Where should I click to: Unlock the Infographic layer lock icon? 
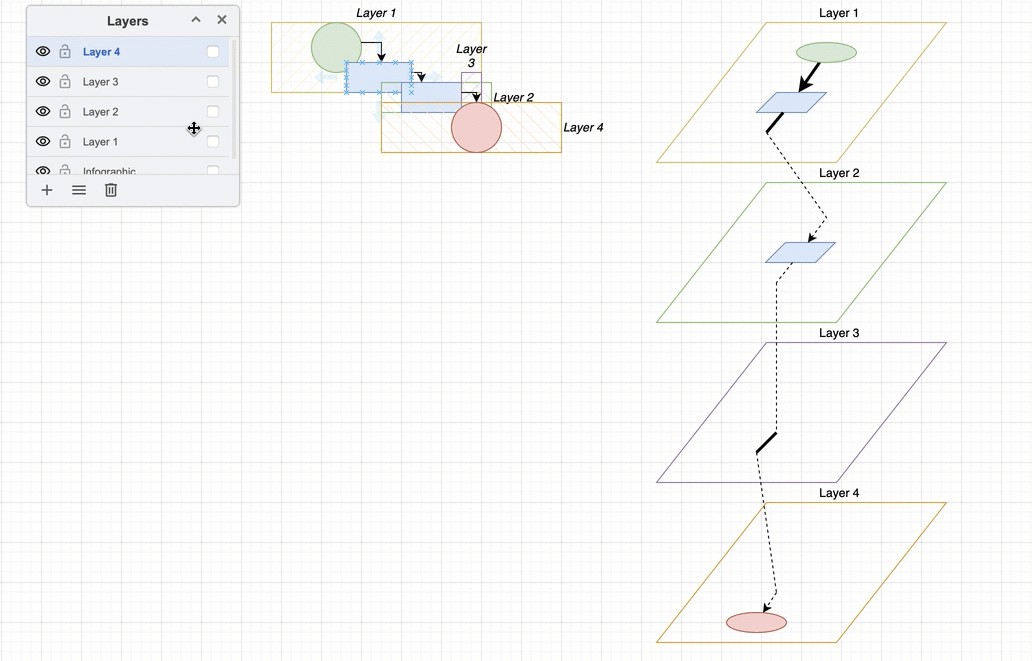(64, 170)
